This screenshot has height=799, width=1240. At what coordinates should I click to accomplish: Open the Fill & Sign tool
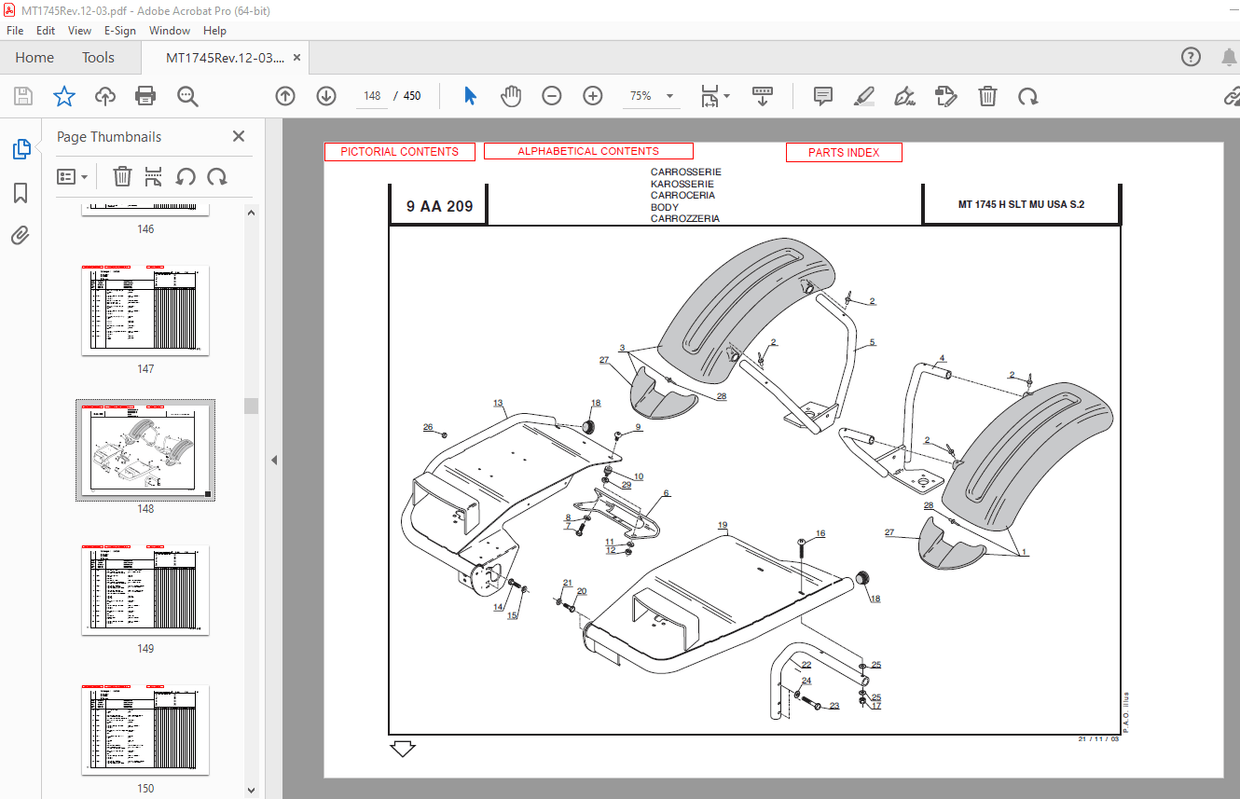904,96
